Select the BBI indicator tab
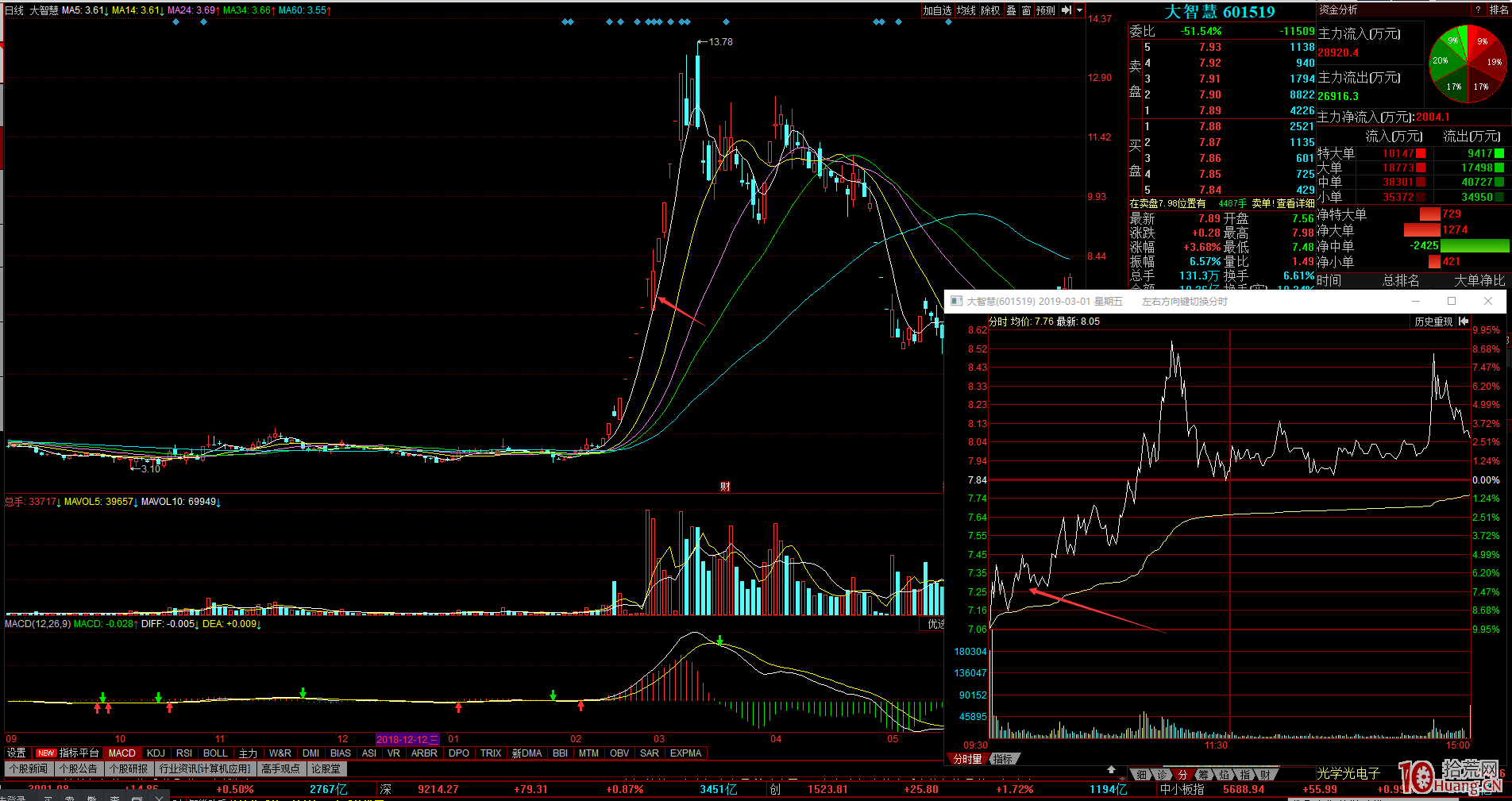 tap(561, 753)
